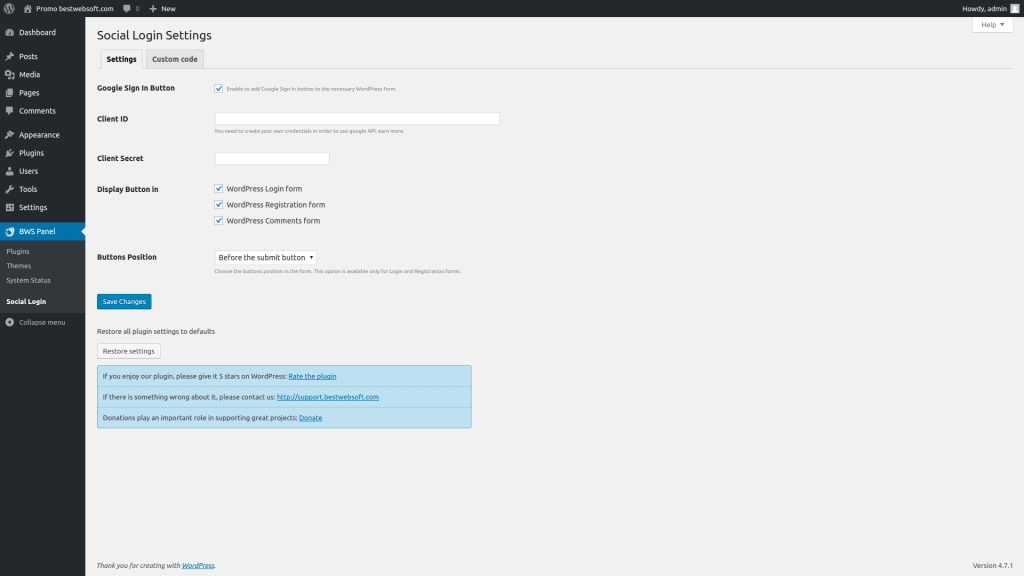Click the Version 4.7.1 footer text
The image size is (1024, 576).
992,566
